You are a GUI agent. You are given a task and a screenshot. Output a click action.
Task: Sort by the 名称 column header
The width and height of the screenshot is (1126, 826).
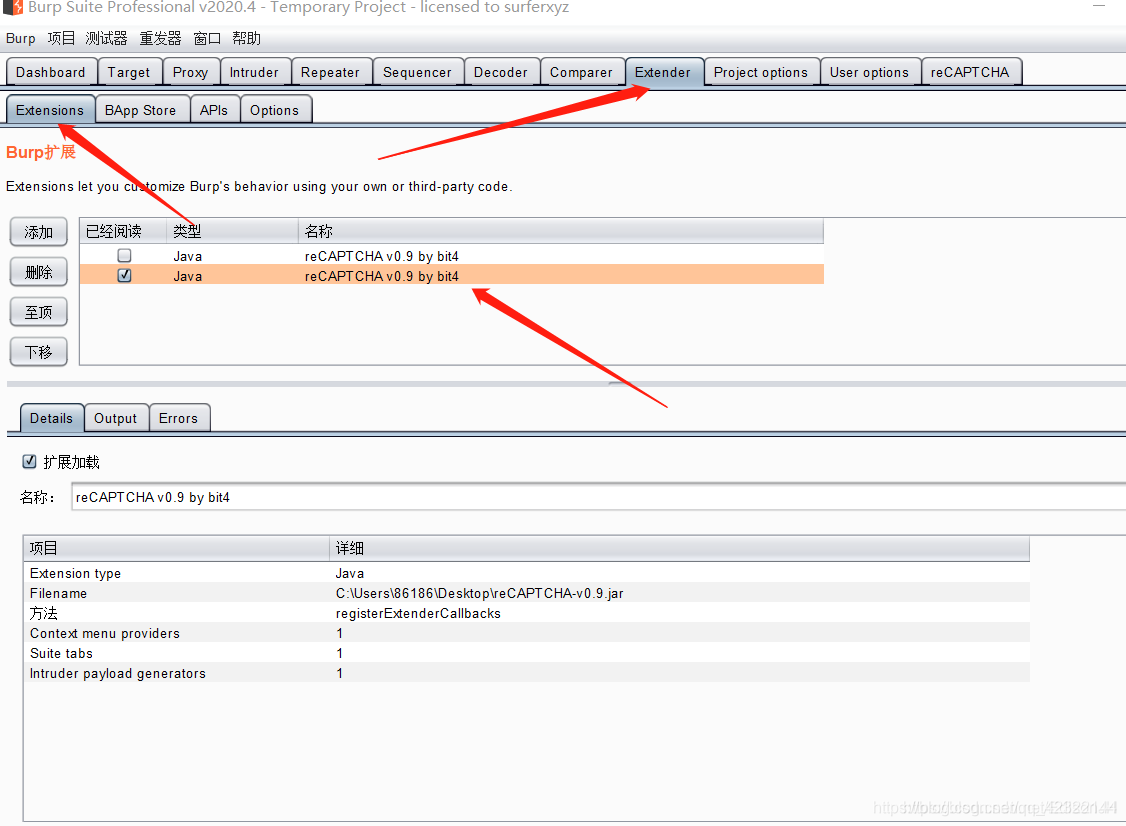pyautogui.click(x=561, y=231)
